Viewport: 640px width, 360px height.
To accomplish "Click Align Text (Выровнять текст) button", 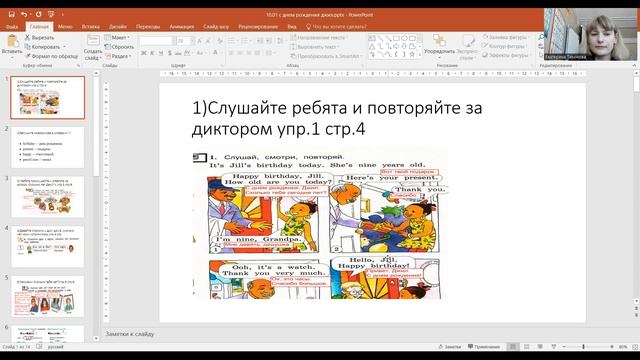I will tap(315, 47).
